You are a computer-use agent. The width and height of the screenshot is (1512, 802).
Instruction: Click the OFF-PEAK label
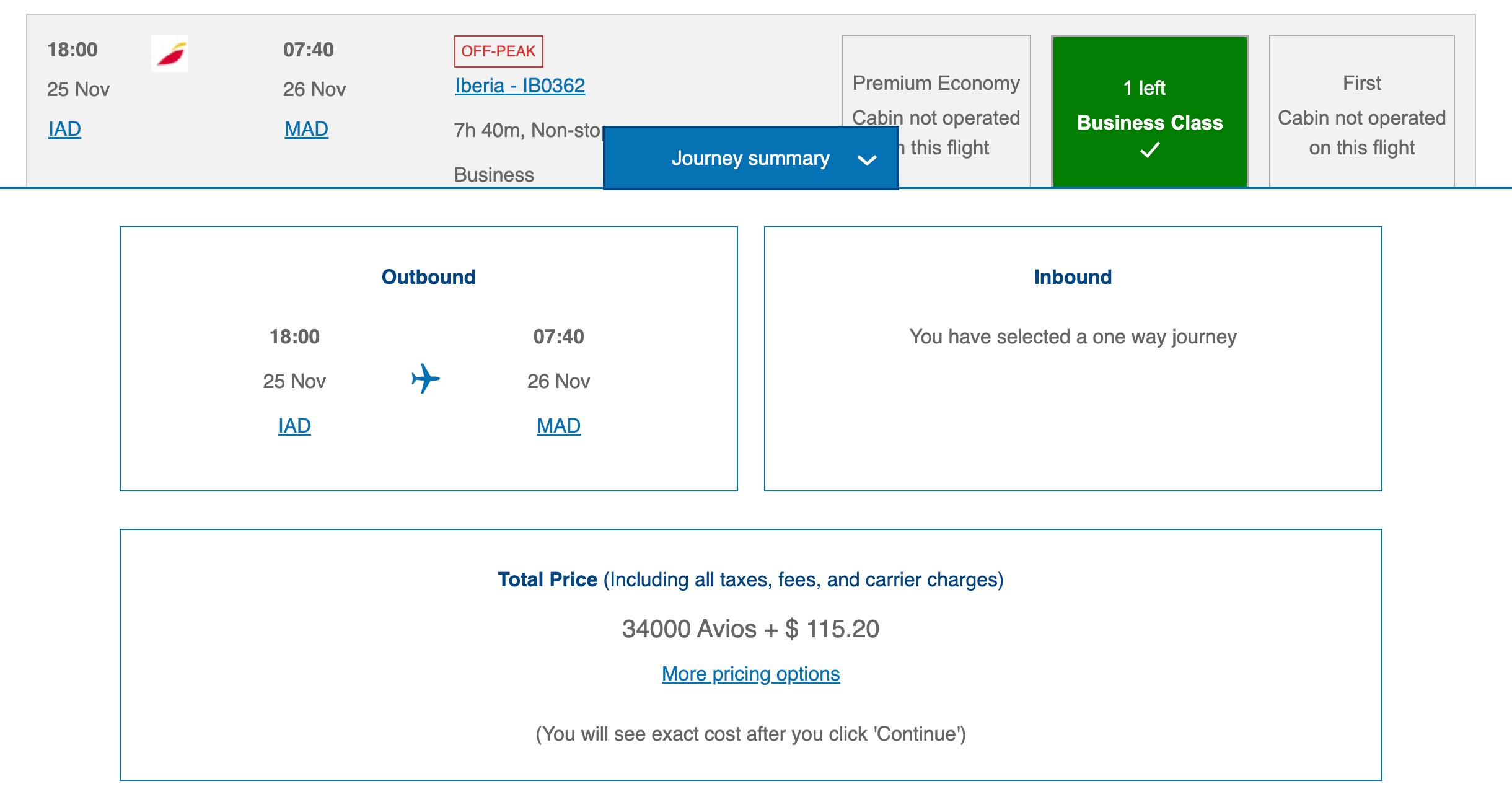point(497,51)
